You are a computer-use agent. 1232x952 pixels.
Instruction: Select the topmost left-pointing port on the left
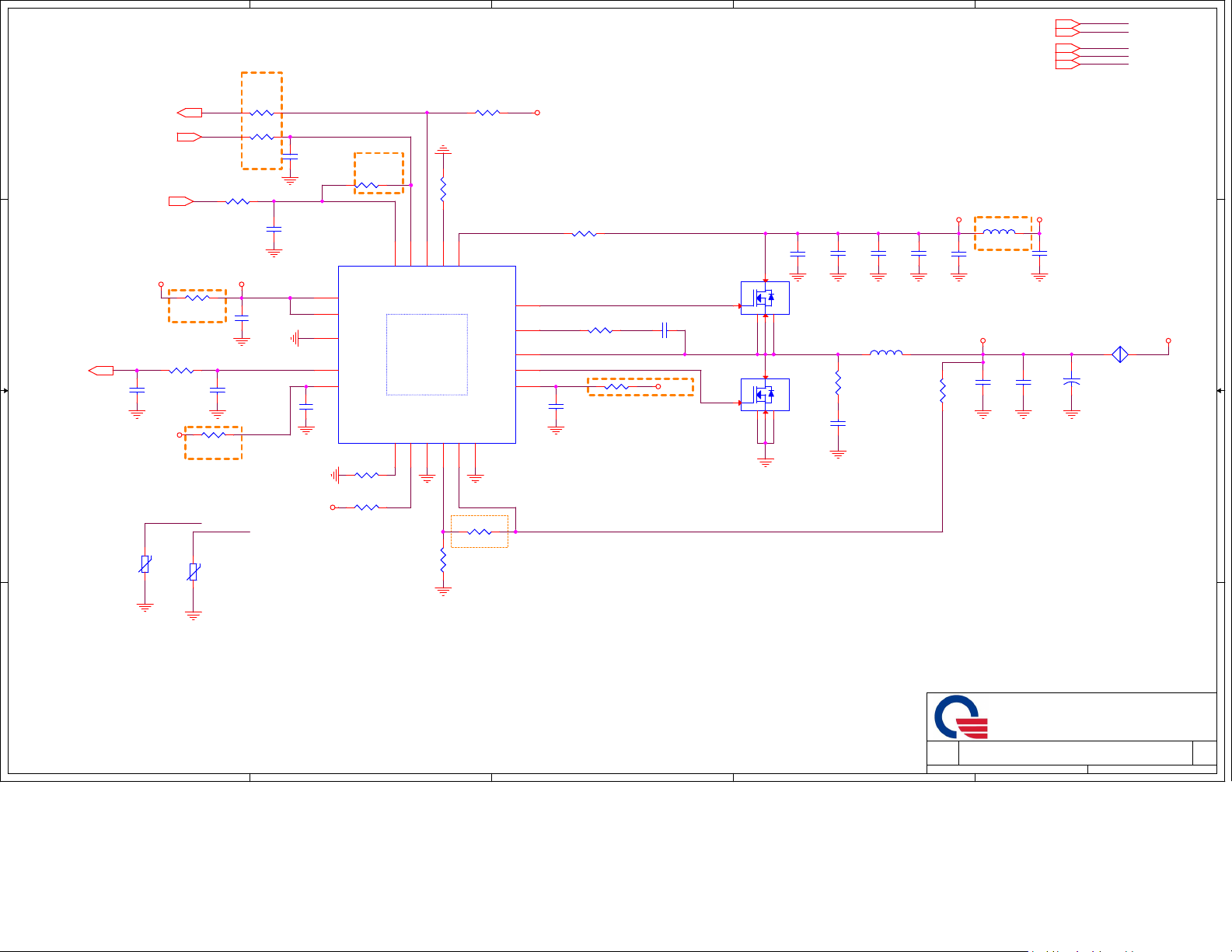pos(190,113)
